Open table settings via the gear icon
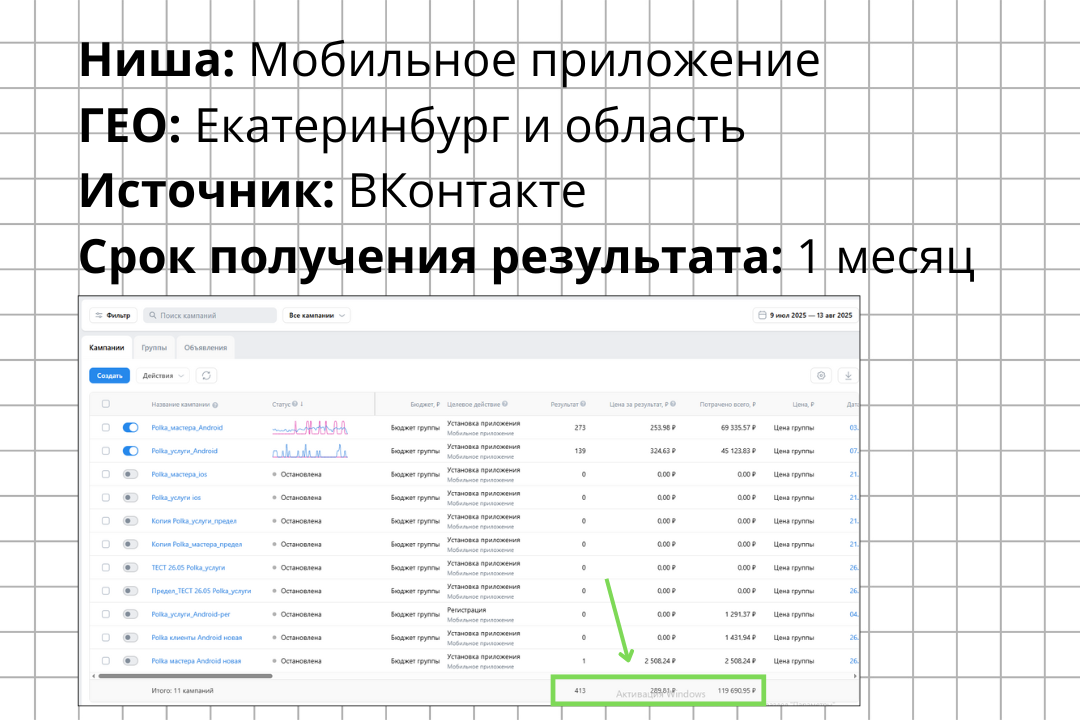The height and width of the screenshot is (720, 1080). tap(821, 376)
